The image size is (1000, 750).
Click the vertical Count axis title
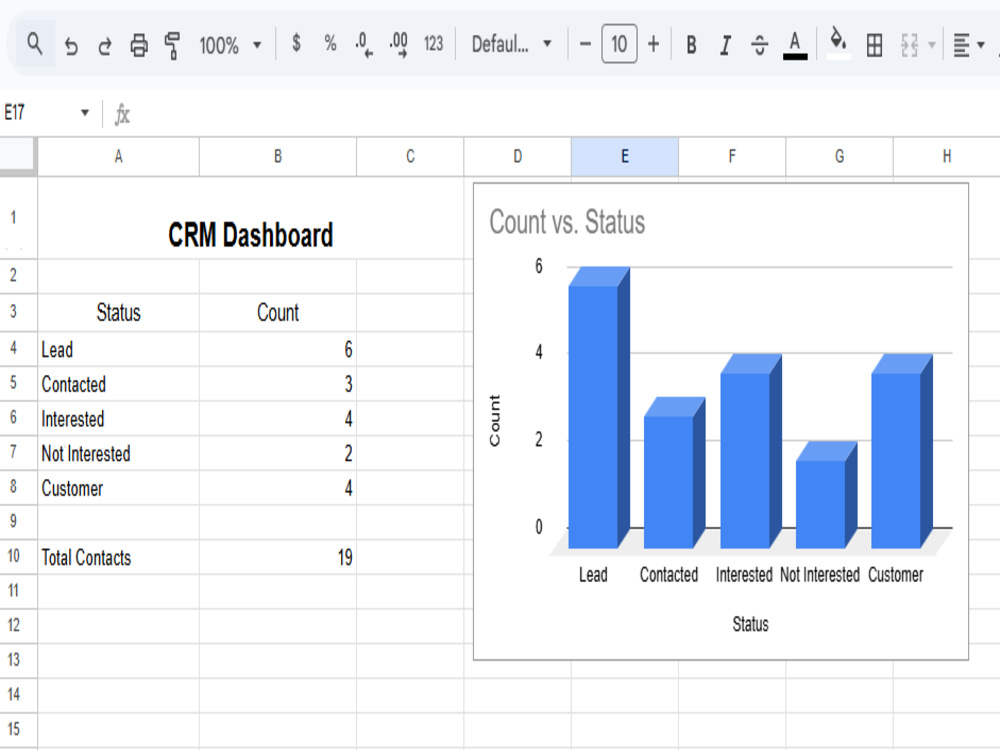pyautogui.click(x=494, y=420)
